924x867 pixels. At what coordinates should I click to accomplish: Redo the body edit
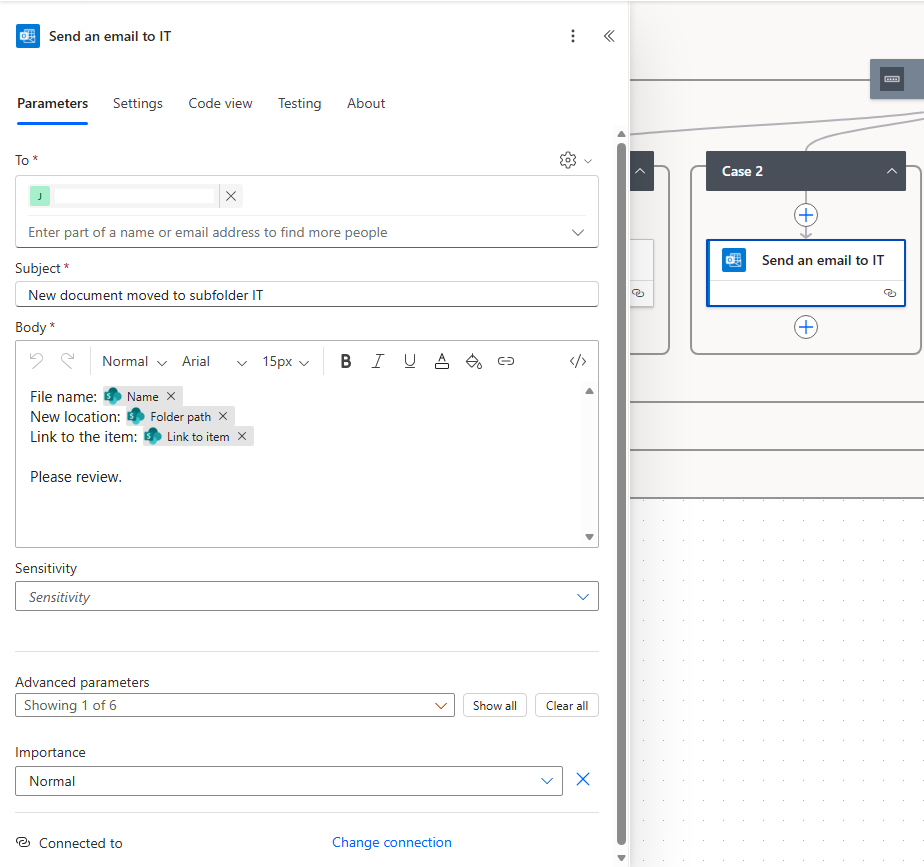(x=68, y=361)
